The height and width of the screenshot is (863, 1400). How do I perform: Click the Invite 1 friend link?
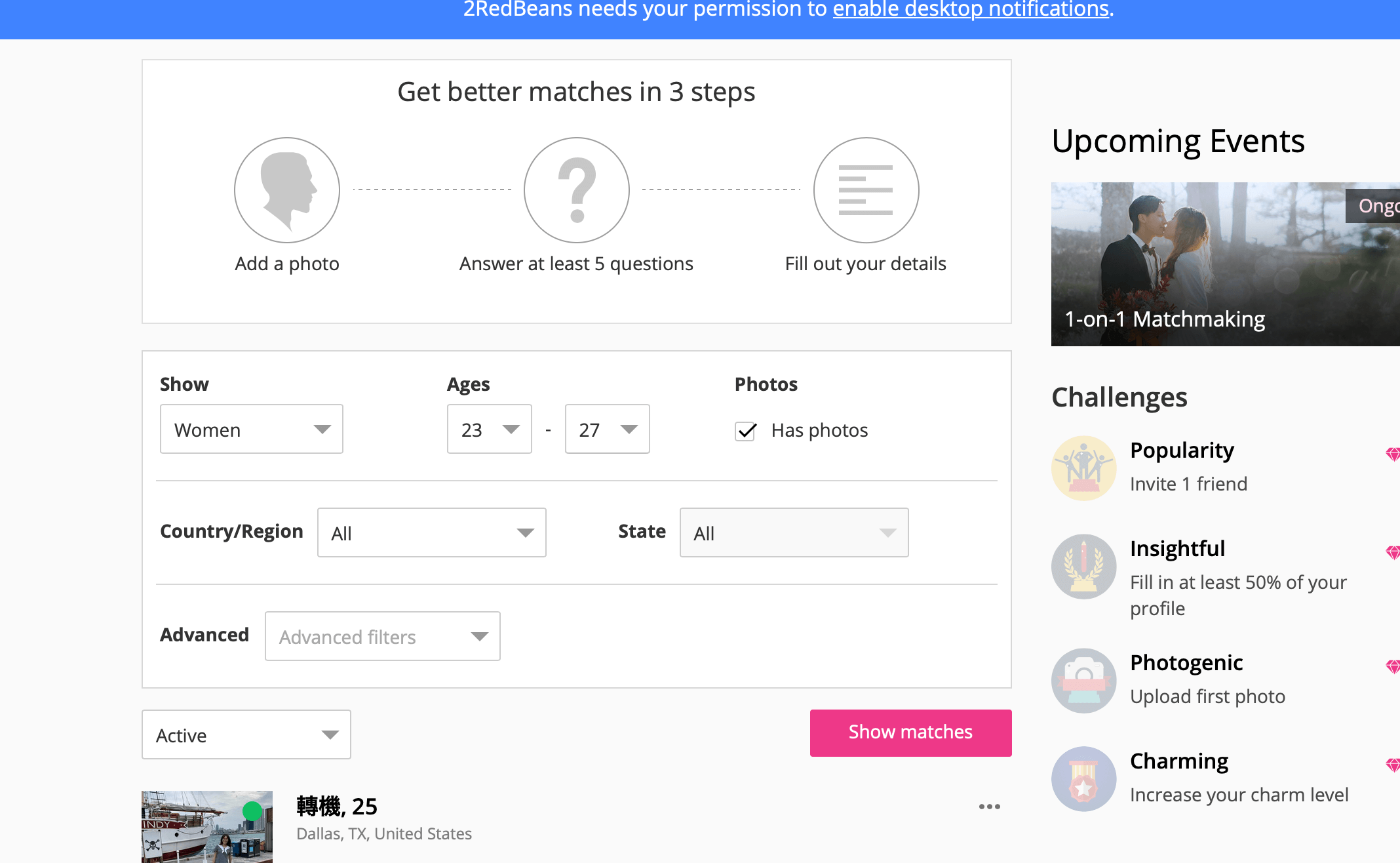click(1188, 484)
